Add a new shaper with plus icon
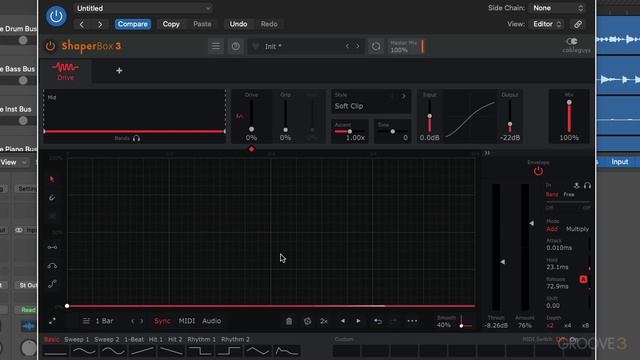This screenshot has height=360, width=640. tap(119, 71)
